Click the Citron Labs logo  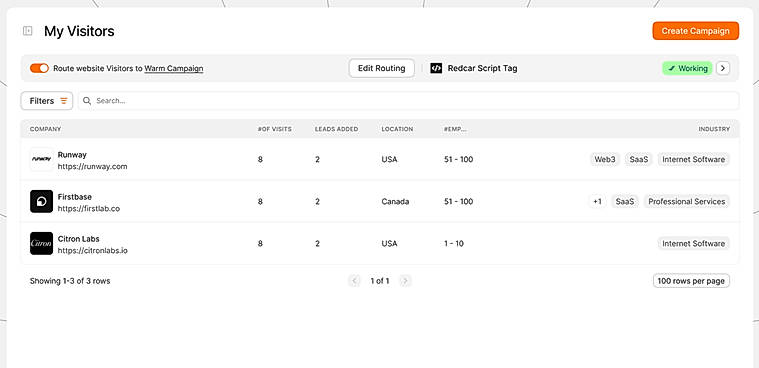point(42,243)
